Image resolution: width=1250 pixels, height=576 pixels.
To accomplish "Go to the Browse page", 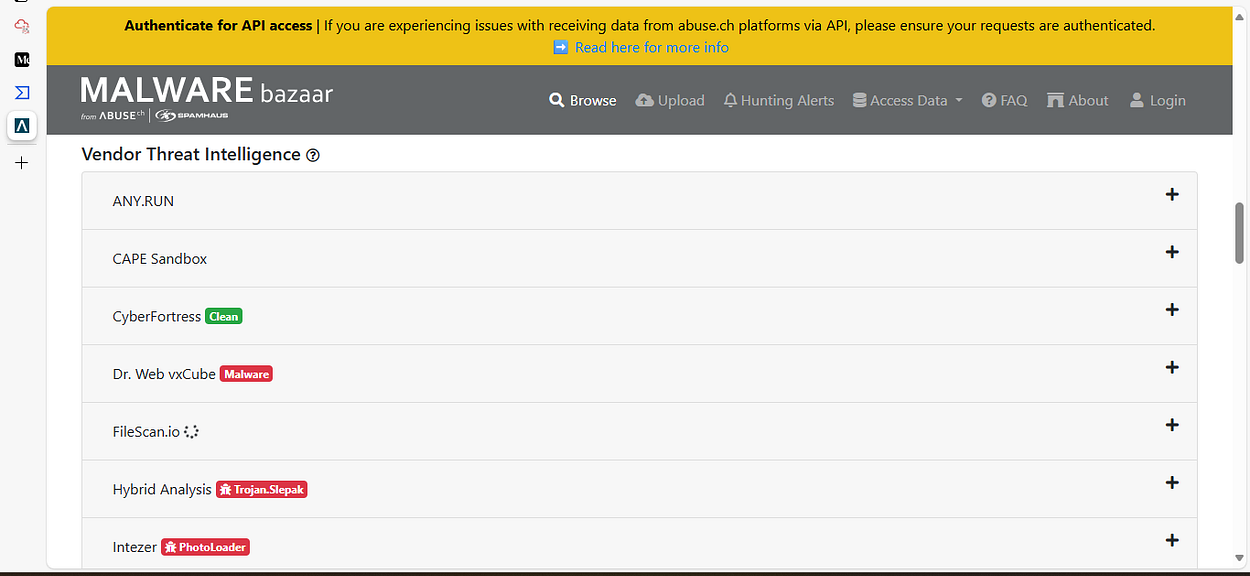I will point(583,100).
